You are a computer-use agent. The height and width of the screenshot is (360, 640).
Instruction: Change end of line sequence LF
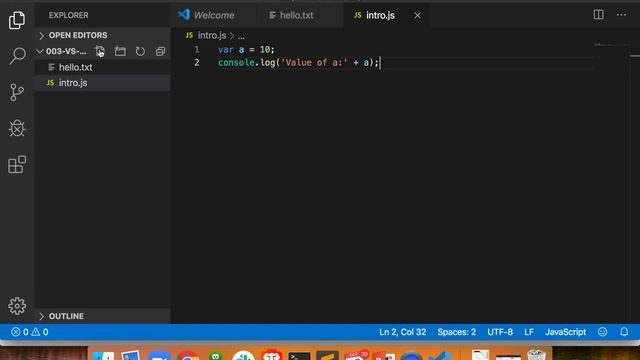tap(529, 332)
